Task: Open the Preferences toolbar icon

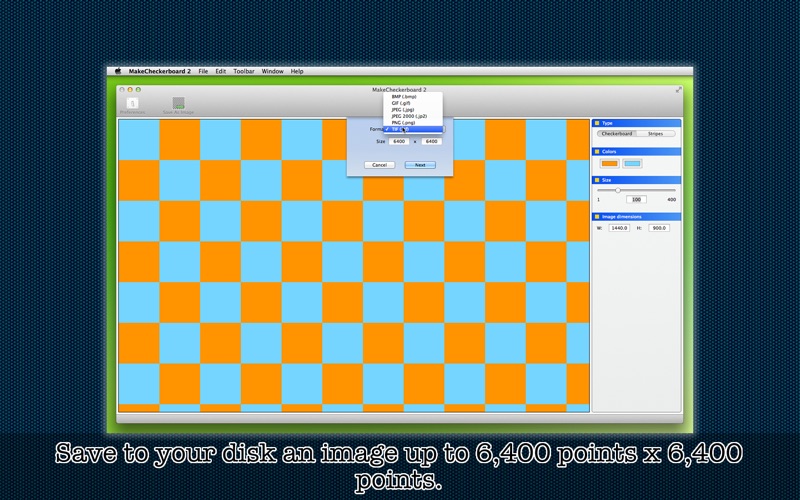Action: click(x=132, y=106)
